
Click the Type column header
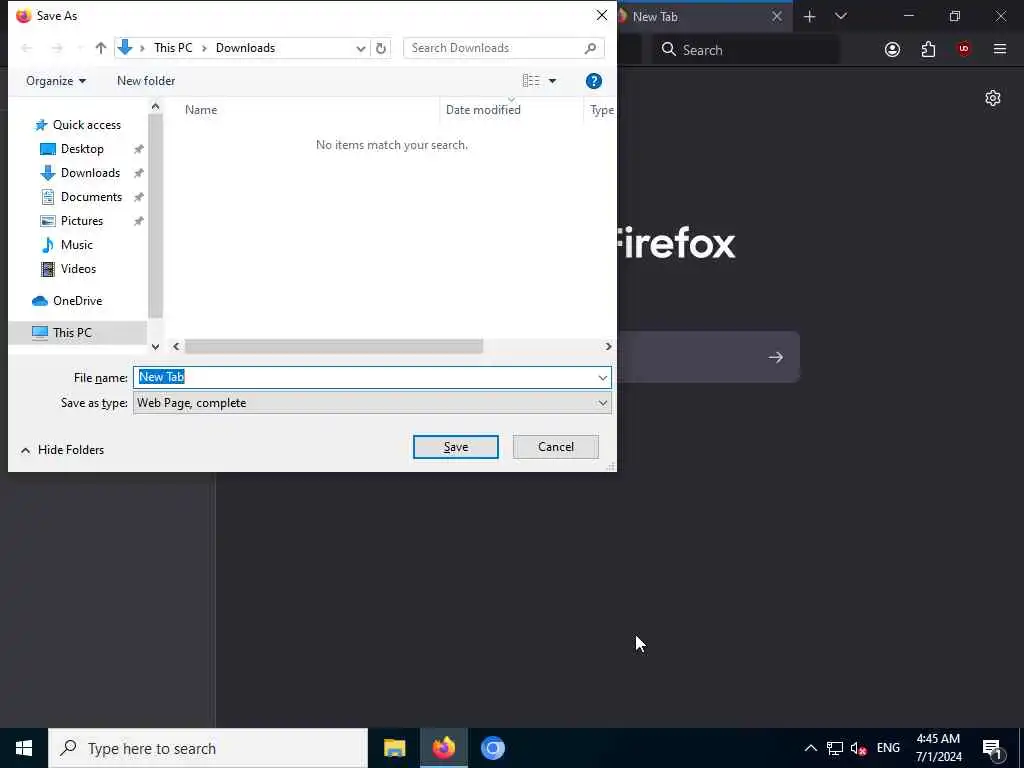[600, 110]
